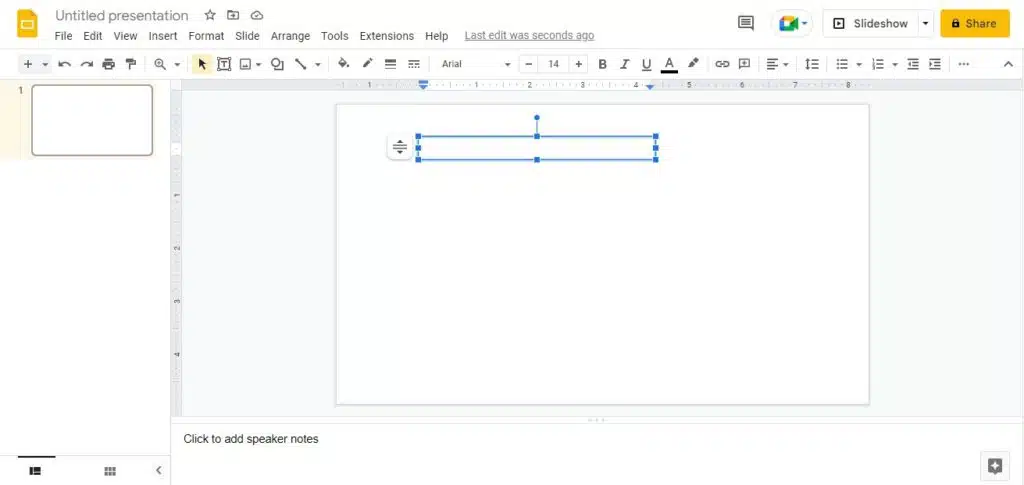Open the Arrange menu
Screen dimensions: 1024x485
290,36
